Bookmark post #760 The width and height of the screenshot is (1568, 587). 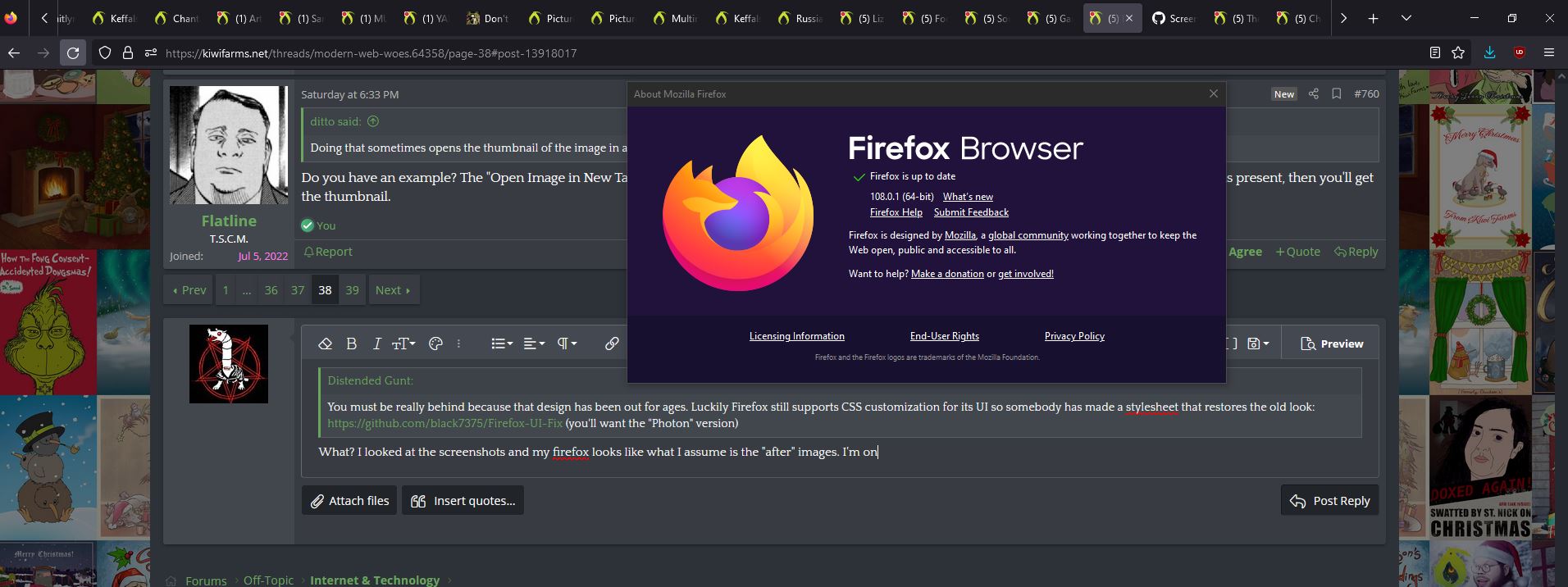[x=1336, y=94]
